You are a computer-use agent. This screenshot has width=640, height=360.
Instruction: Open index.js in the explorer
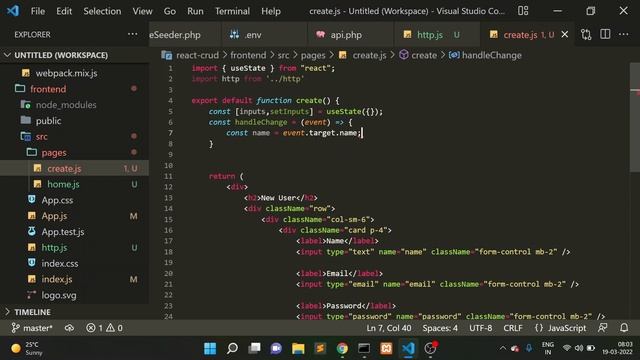coord(57,279)
